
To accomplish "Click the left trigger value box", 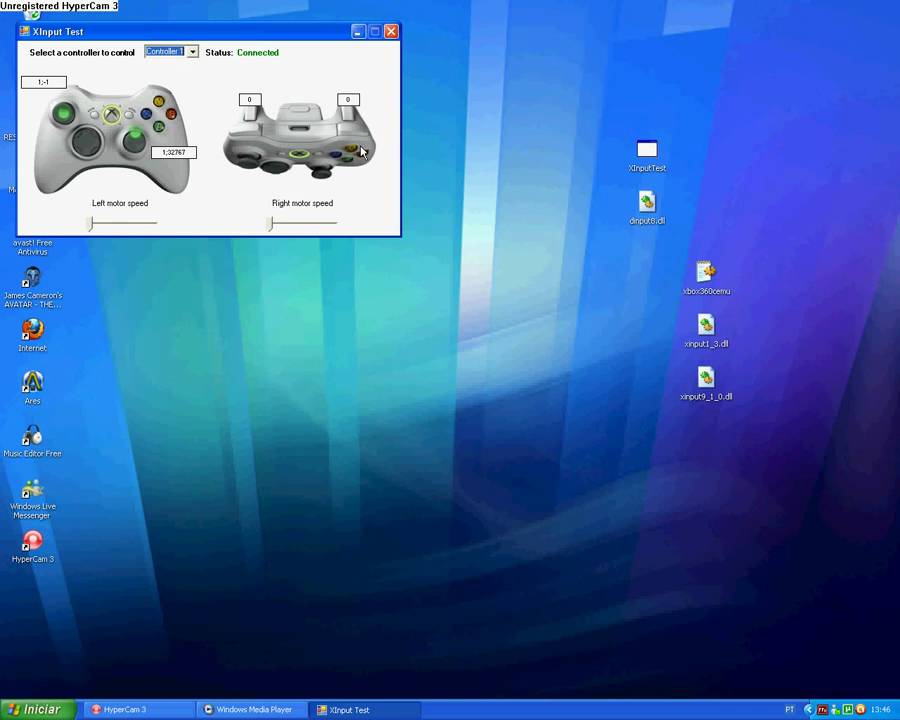I will click(x=250, y=99).
